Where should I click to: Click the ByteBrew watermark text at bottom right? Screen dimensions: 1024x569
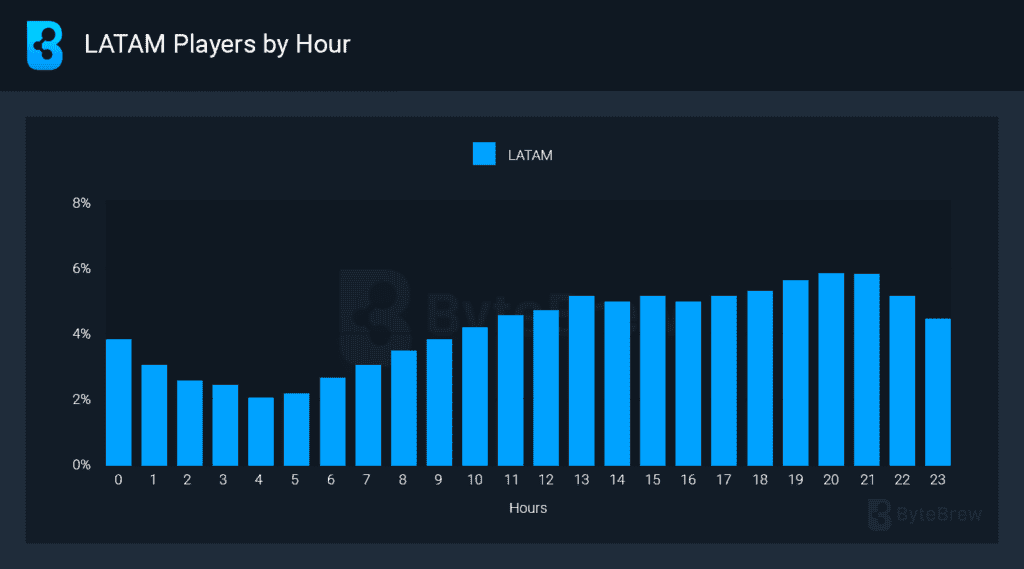pos(939,514)
